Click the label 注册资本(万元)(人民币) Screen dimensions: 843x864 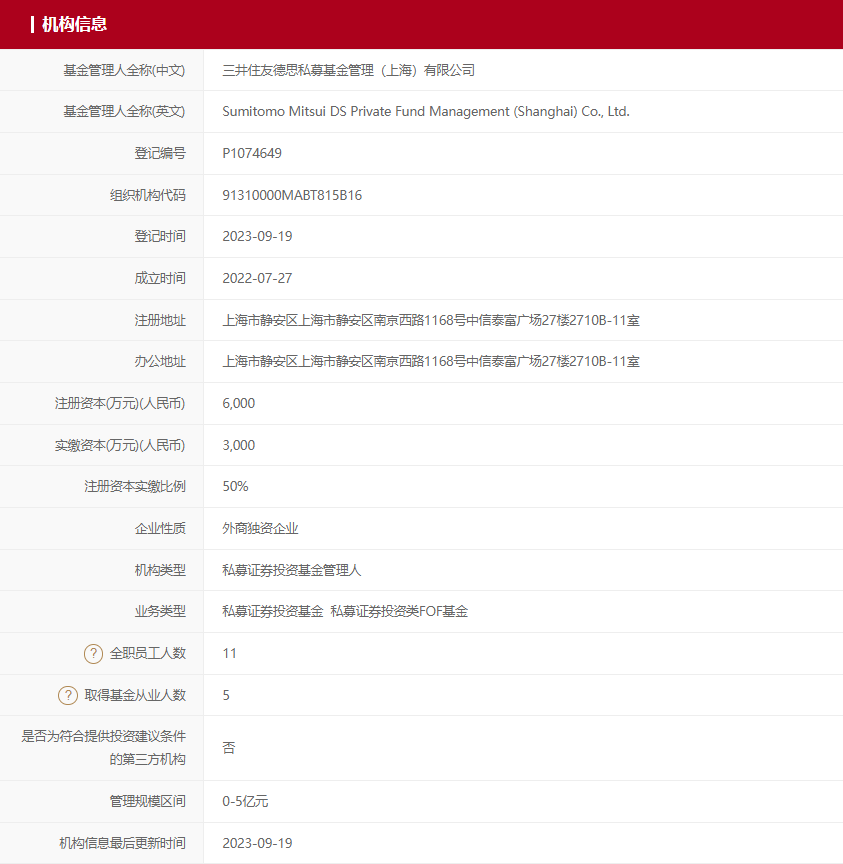120,403
